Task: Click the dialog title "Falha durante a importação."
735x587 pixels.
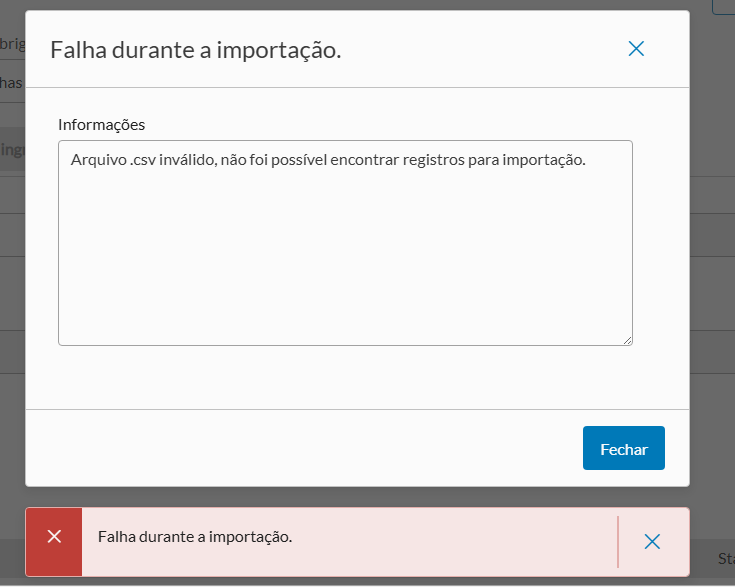Action: click(196, 50)
